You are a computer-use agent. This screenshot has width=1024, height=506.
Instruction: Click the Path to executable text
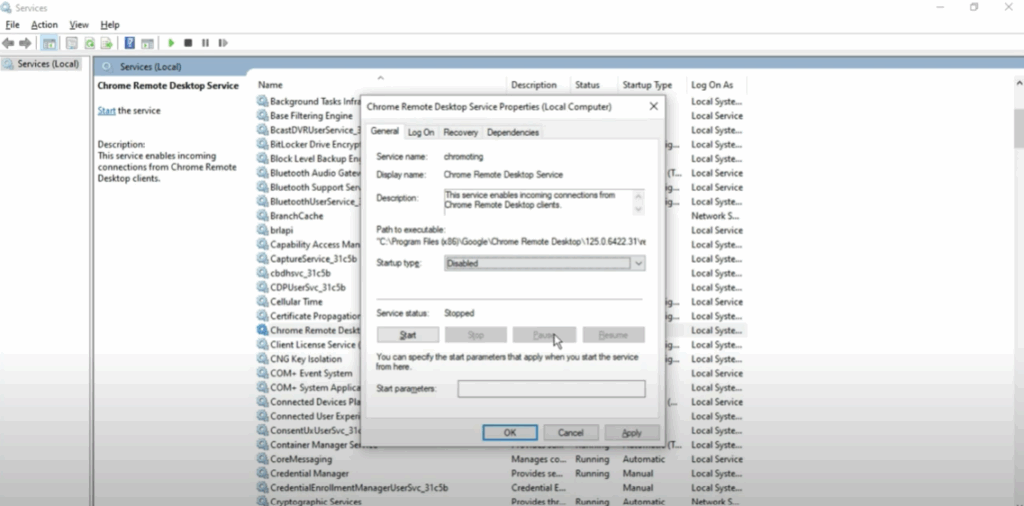tap(511, 241)
